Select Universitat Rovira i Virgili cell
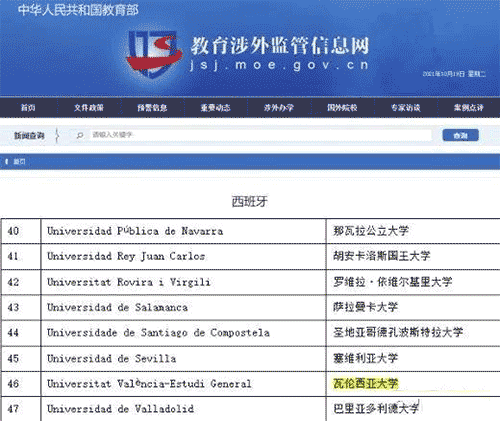This screenshot has width=500, height=421. 183,282
